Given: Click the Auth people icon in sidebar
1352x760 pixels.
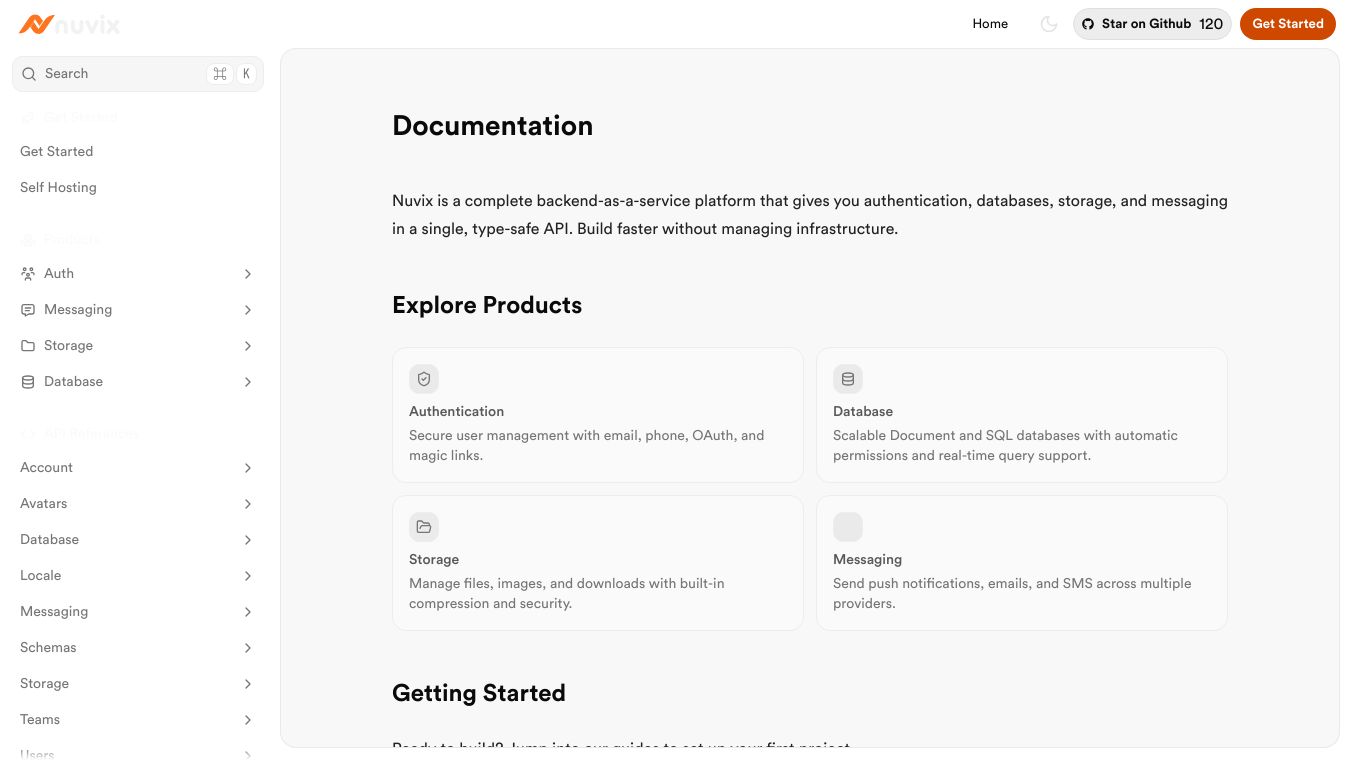Looking at the screenshot, I should click(x=28, y=273).
